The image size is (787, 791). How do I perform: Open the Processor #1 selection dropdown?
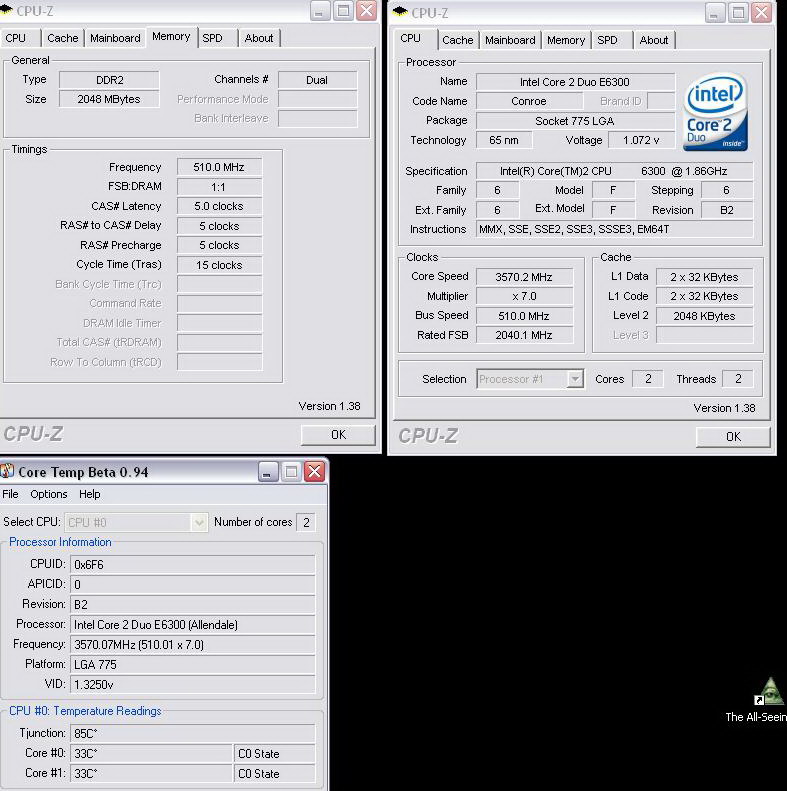[575, 379]
